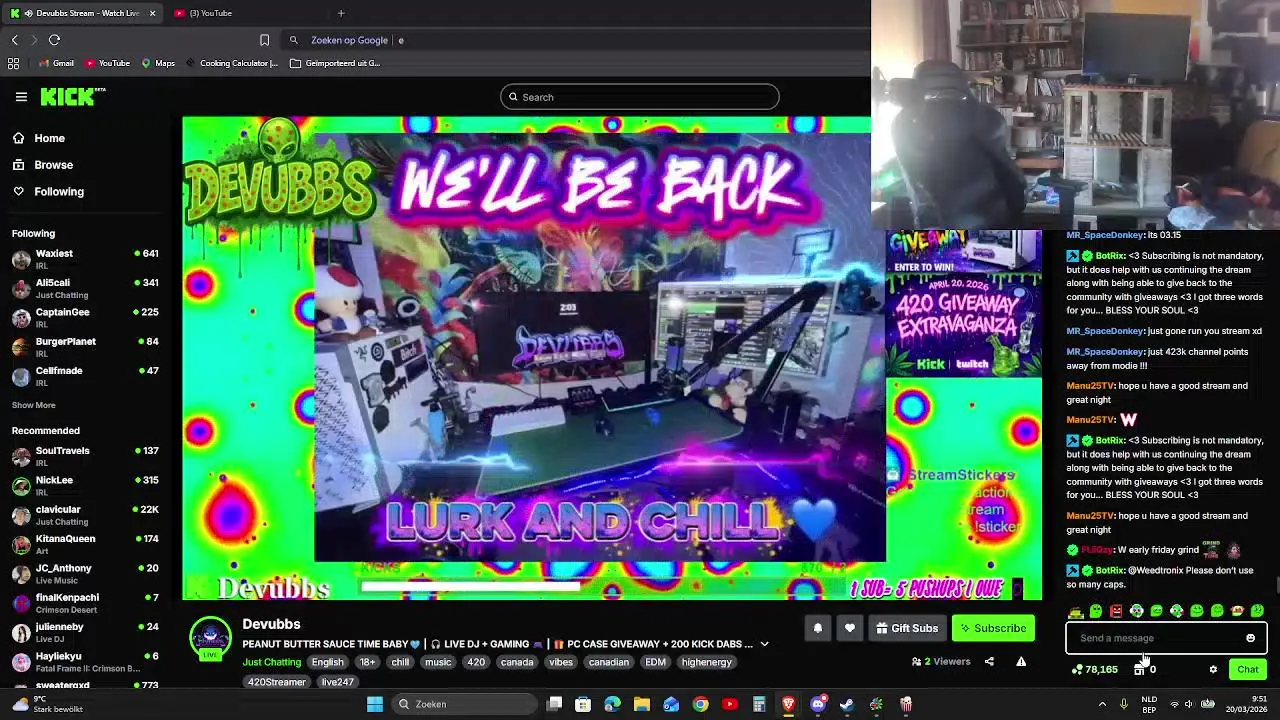Image resolution: width=1280 pixels, height=720 pixels.
Task: Open the Windows Start menu
Action: tap(375, 704)
